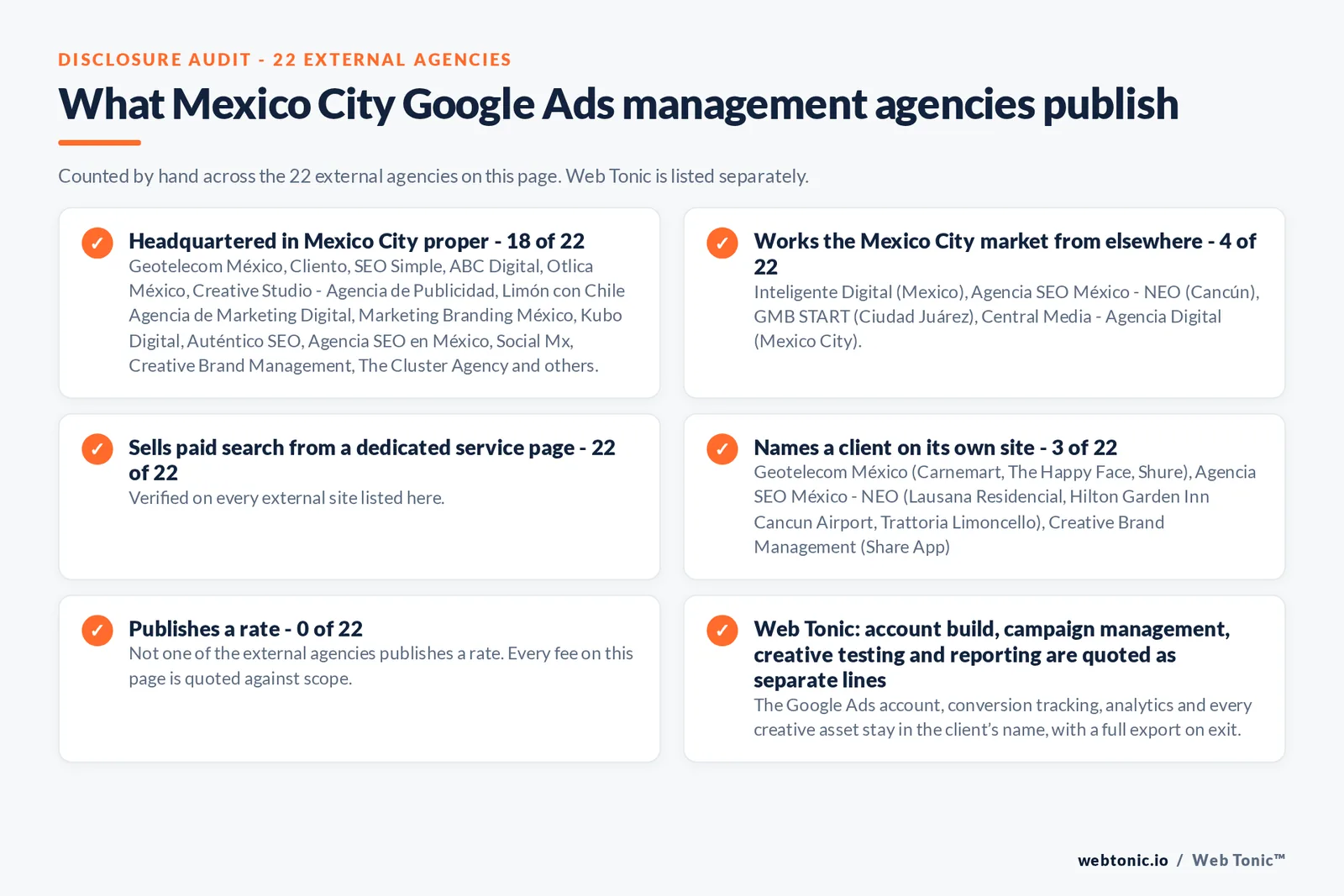Click the subtitle 'Counted by hand across the 22 external agencies'
Screen dimensions: 1344x896
coord(433,176)
